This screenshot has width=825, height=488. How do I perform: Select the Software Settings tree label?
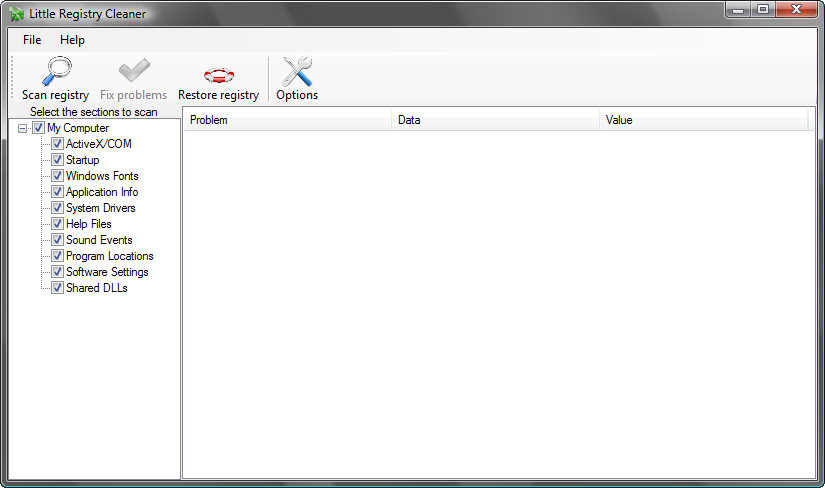click(107, 272)
